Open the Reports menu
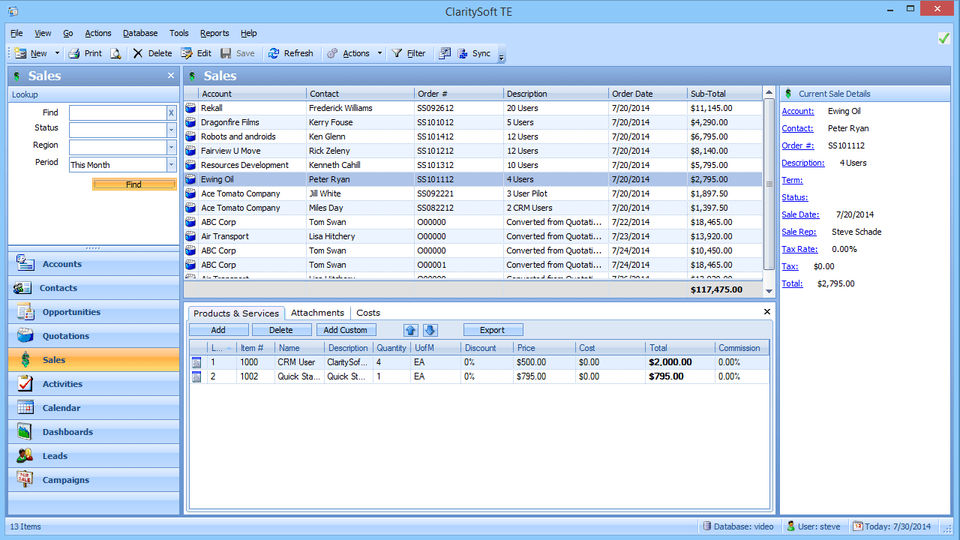This screenshot has width=960, height=540. pyautogui.click(x=214, y=33)
